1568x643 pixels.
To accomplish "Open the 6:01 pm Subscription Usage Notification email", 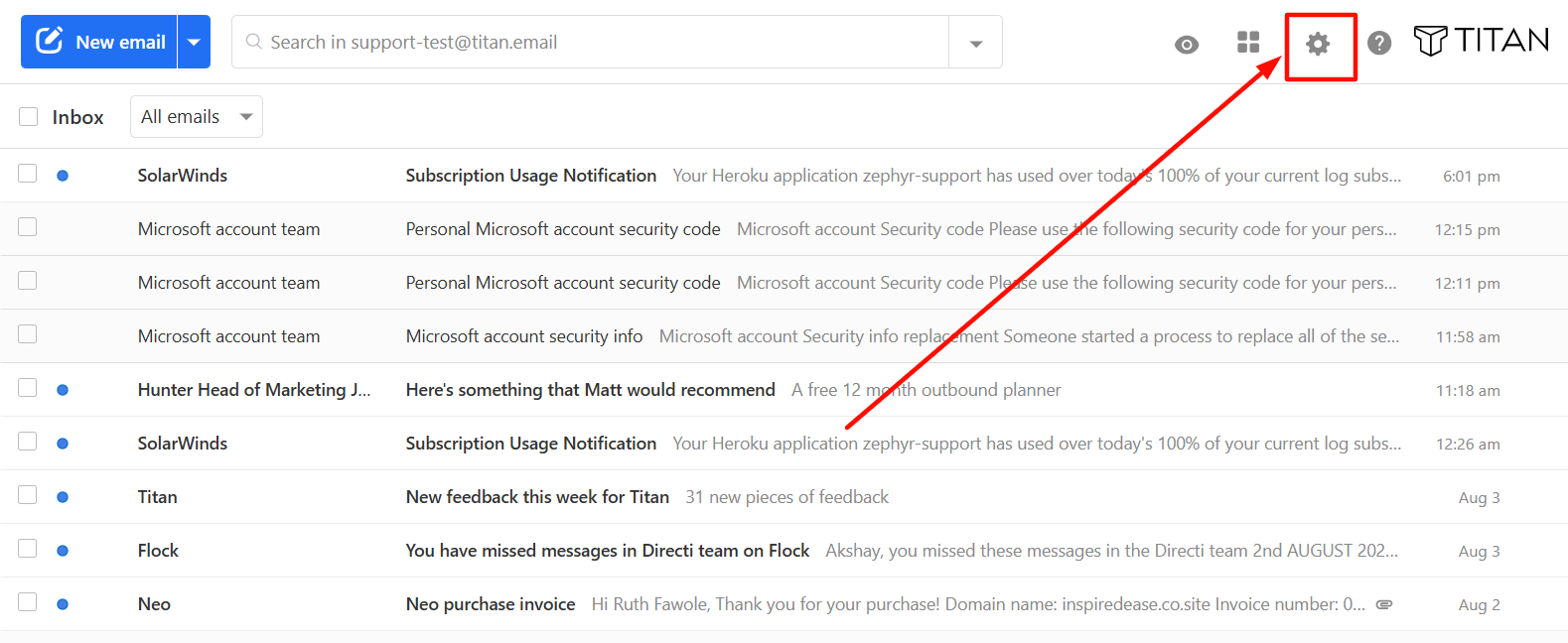I will (784, 176).
